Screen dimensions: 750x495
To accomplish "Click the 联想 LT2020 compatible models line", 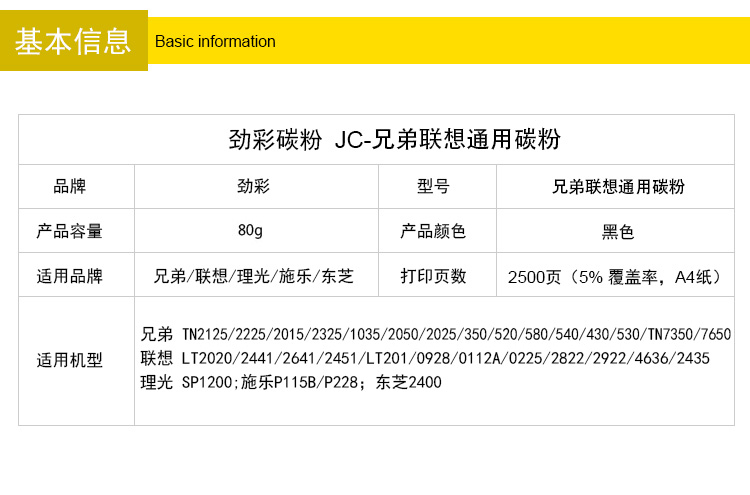I will 425,358.
